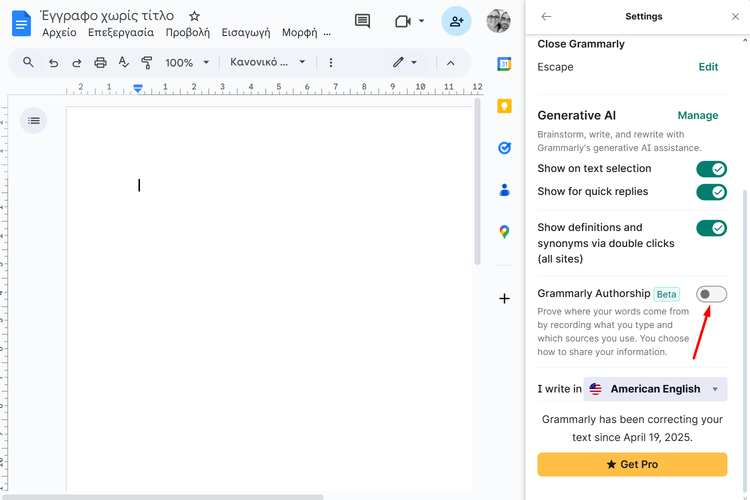Screen dimensions: 750x500
Task: Open Contacts side panel
Action: [504, 190]
